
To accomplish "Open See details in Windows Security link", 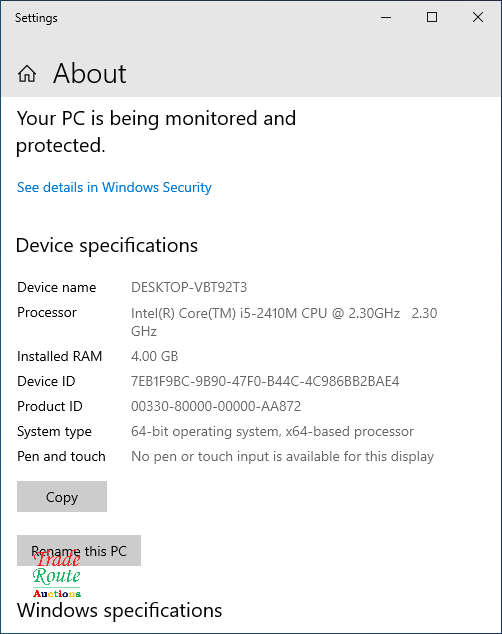I will click(114, 187).
